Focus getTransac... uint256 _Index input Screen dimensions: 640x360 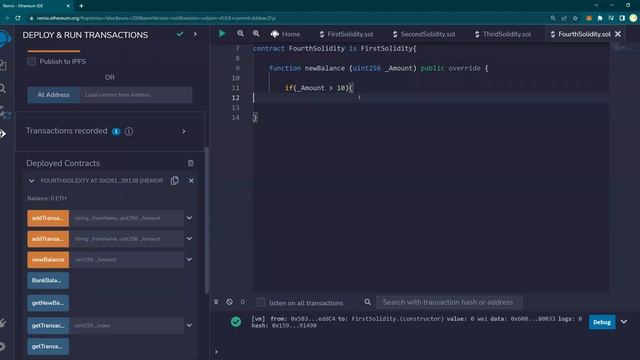127,325
